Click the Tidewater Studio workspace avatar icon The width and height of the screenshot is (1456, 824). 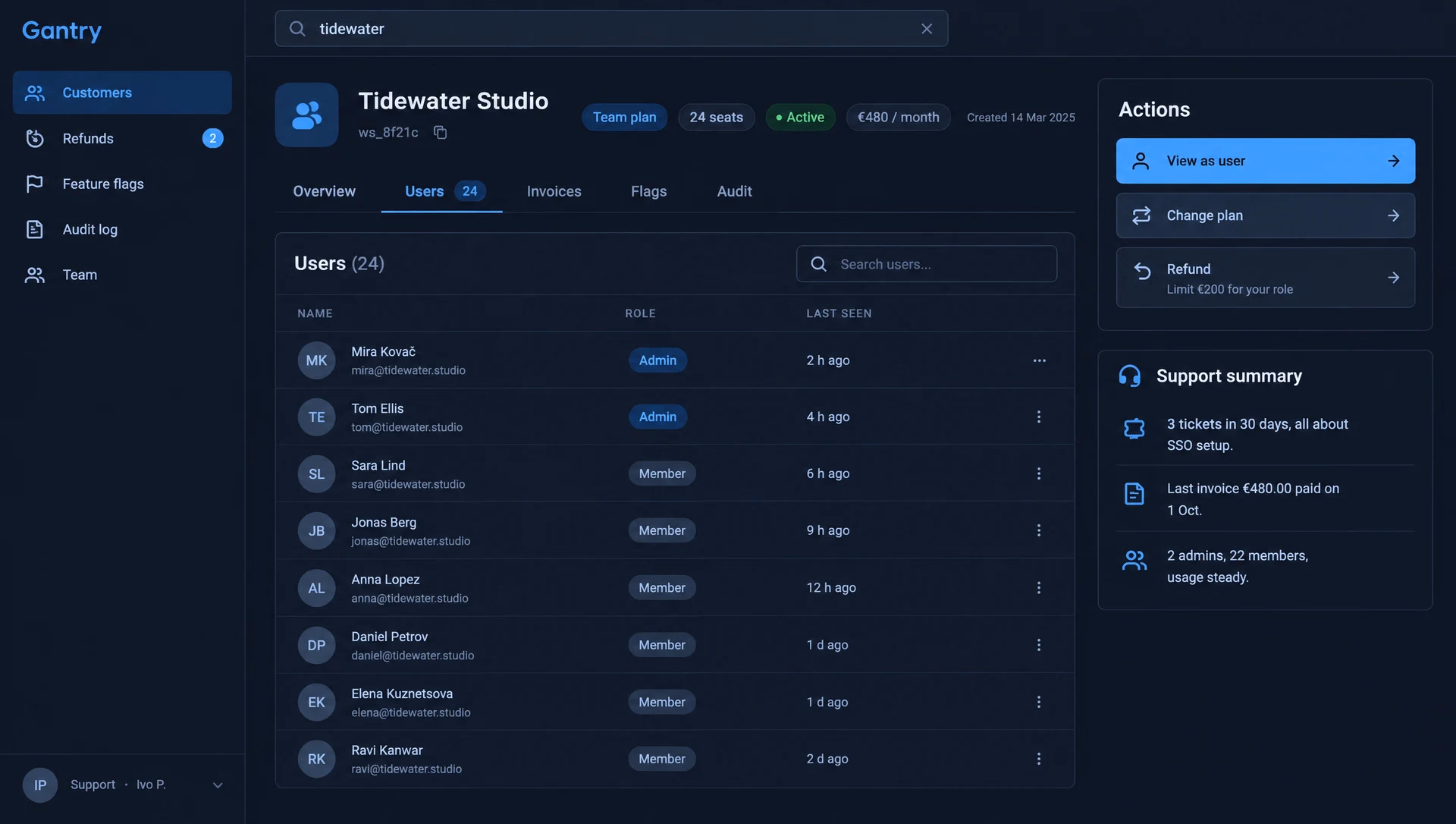306,115
